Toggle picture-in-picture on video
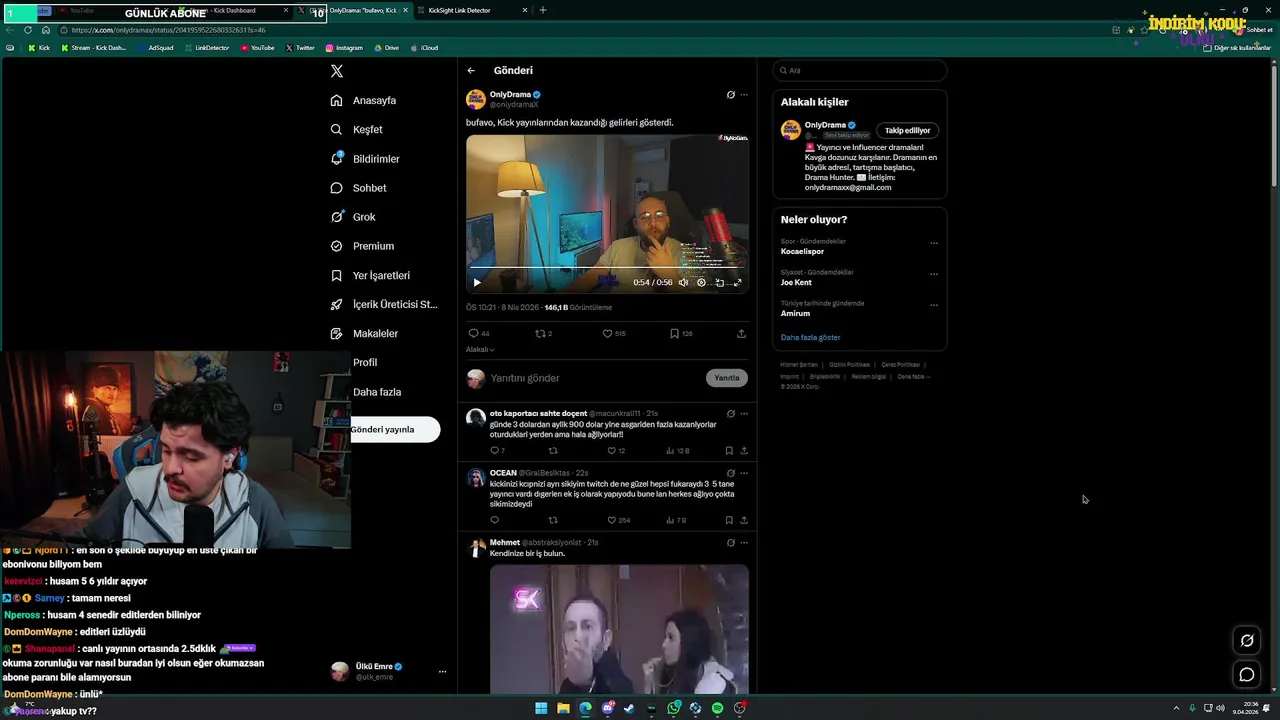 [719, 282]
